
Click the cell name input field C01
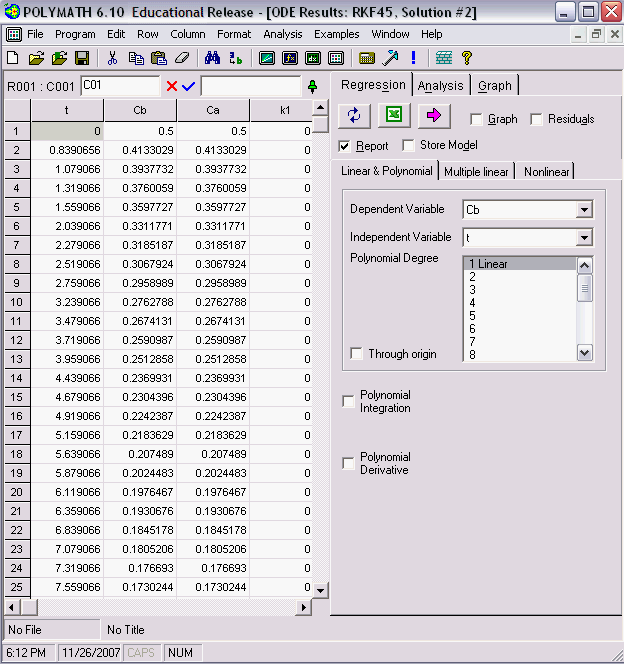120,86
